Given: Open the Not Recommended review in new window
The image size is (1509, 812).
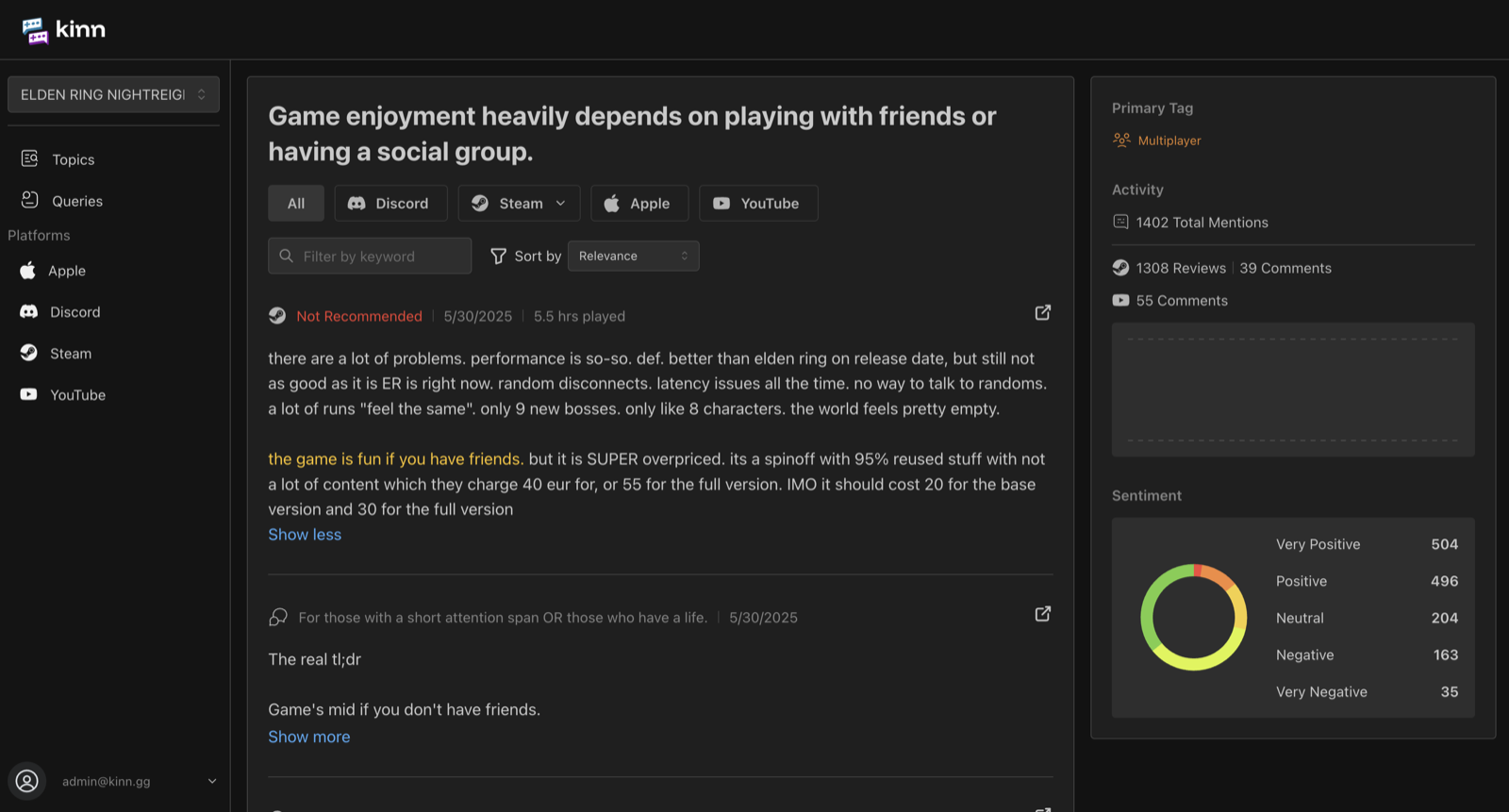Looking at the screenshot, I should [1043, 312].
